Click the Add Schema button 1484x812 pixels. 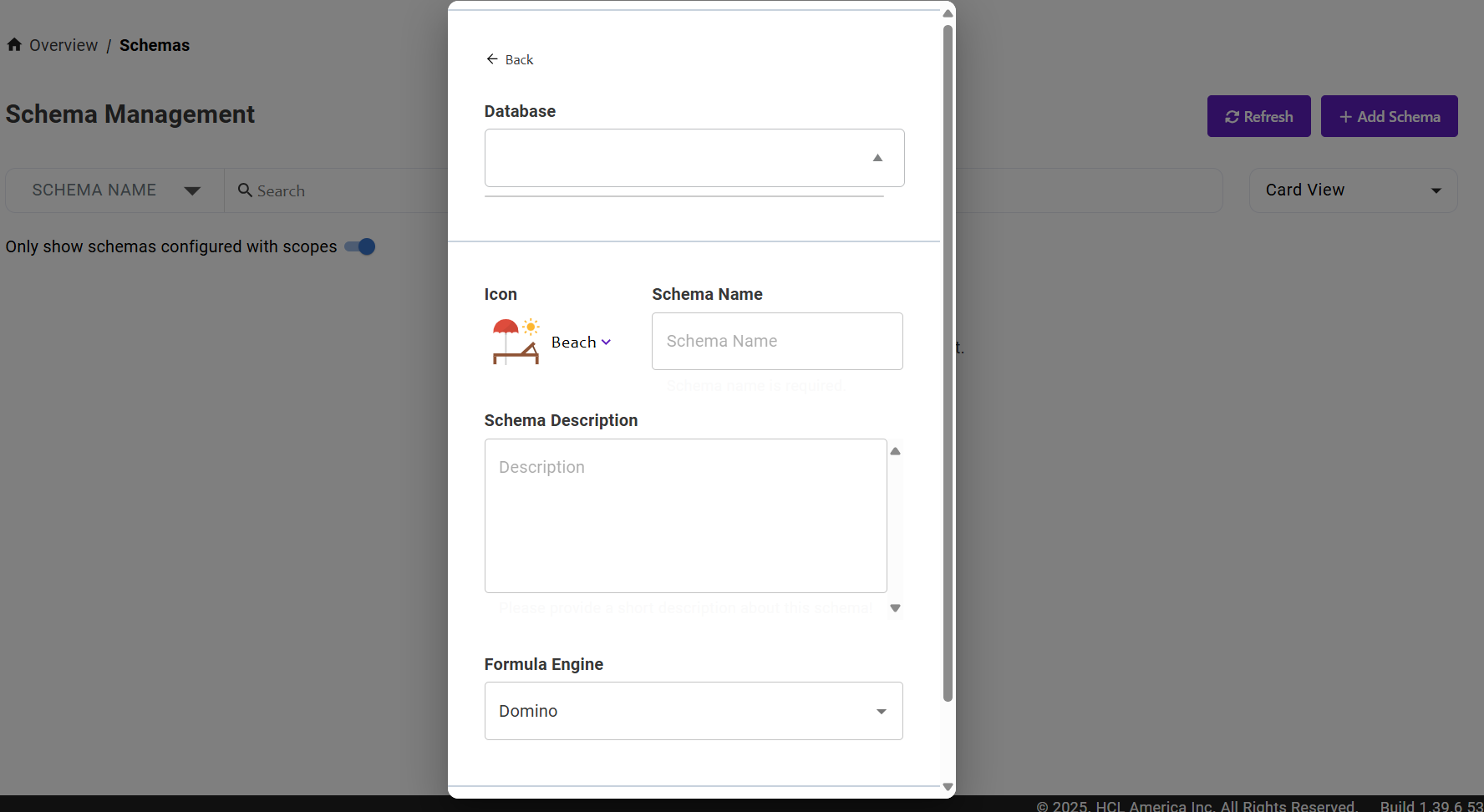pyautogui.click(x=1389, y=116)
